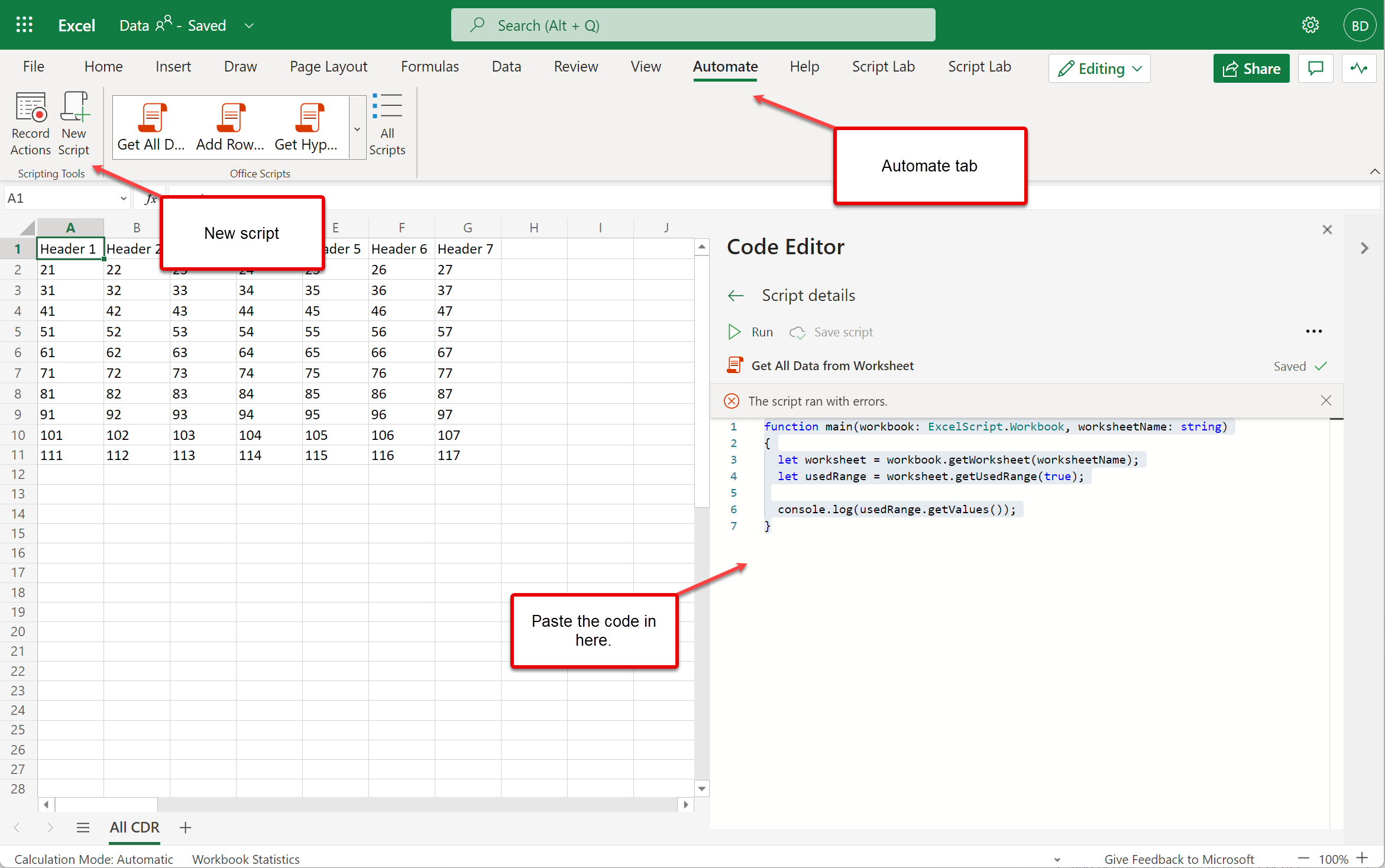
Task: Switch to the Formulas tab
Action: click(x=429, y=67)
